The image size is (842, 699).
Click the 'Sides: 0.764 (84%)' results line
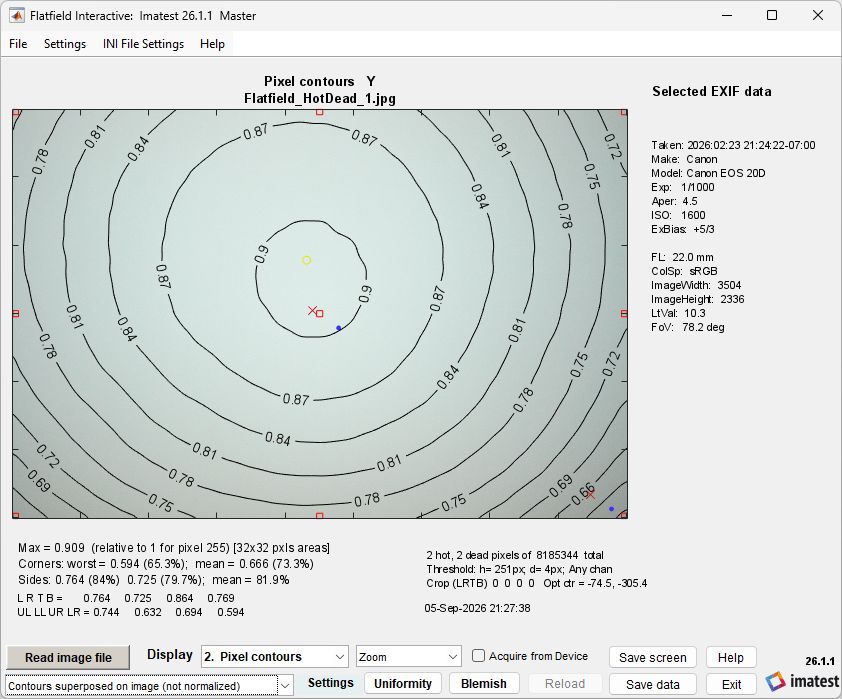[x=154, y=580]
